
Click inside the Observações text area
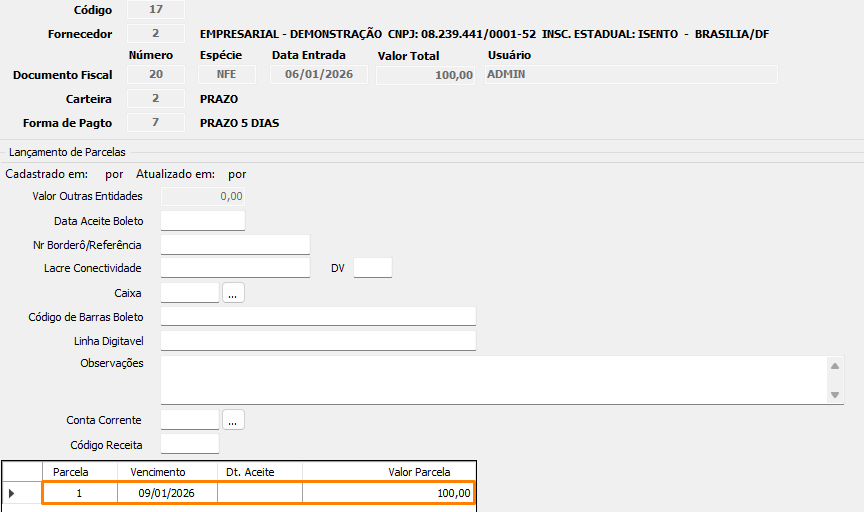pyautogui.click(x=494, y=380)
